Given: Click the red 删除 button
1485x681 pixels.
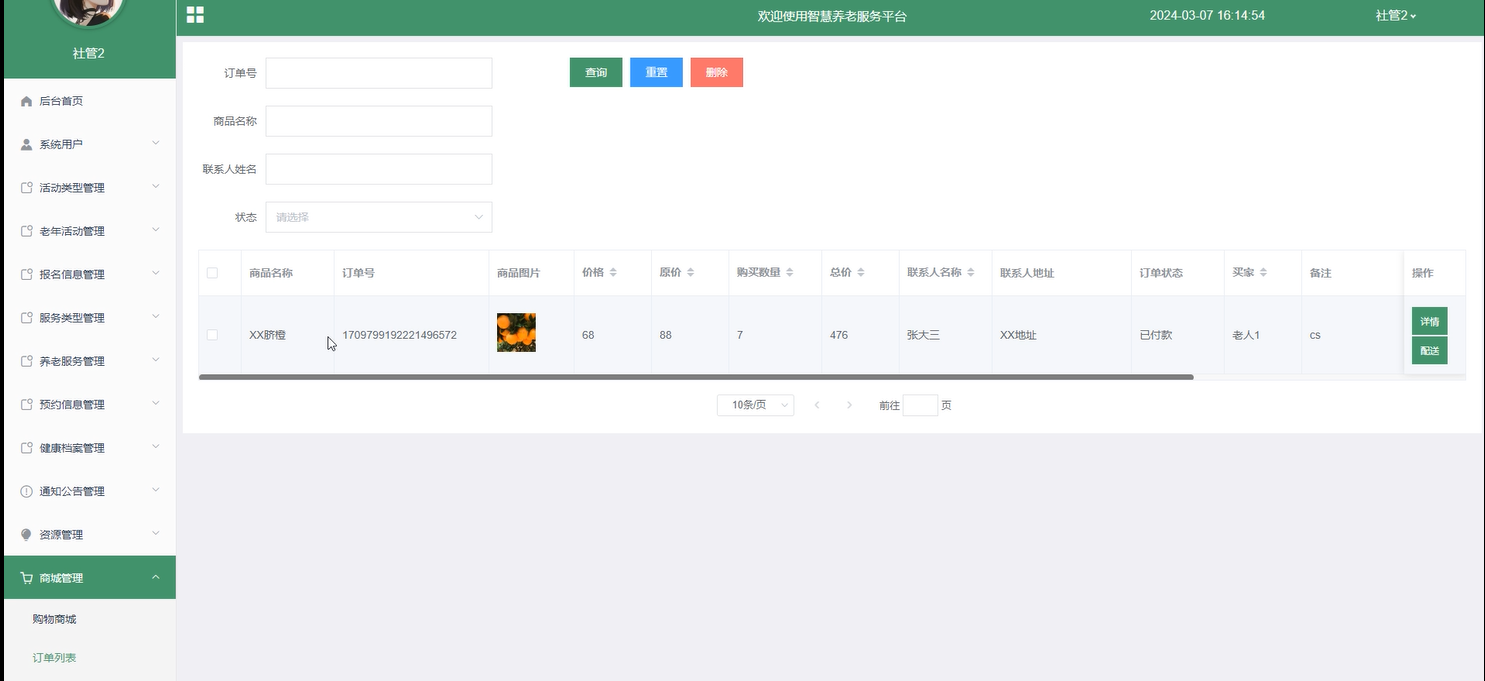Looking at the screenshot, I should (716, 72).
